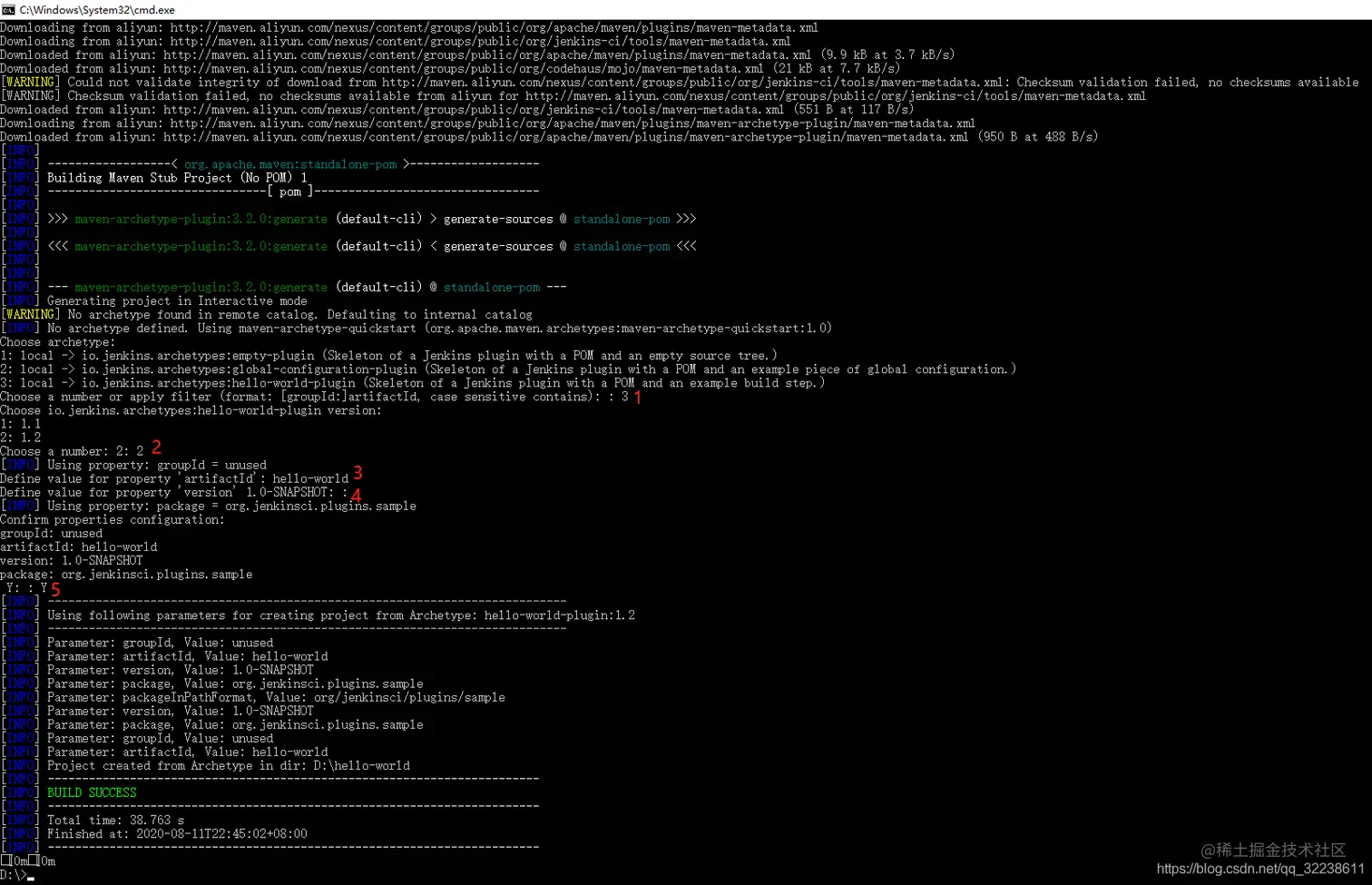Click 'Finished at: 2020-08-11T22:45:02+08:00'
The image size is (1372, 885).
(x=177, y=833)
